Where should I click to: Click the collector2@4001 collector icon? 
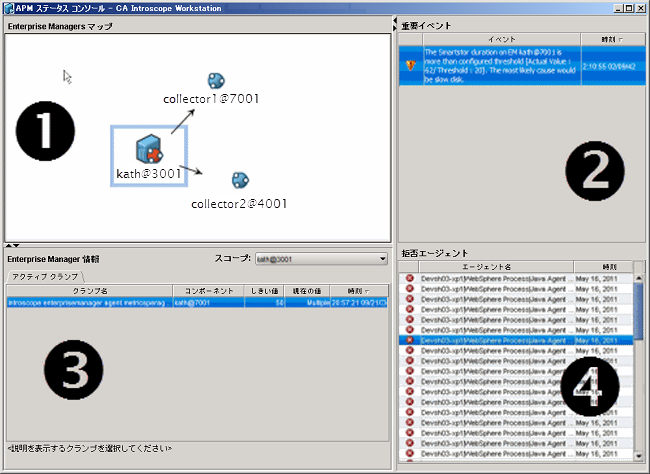coord(240,180)
